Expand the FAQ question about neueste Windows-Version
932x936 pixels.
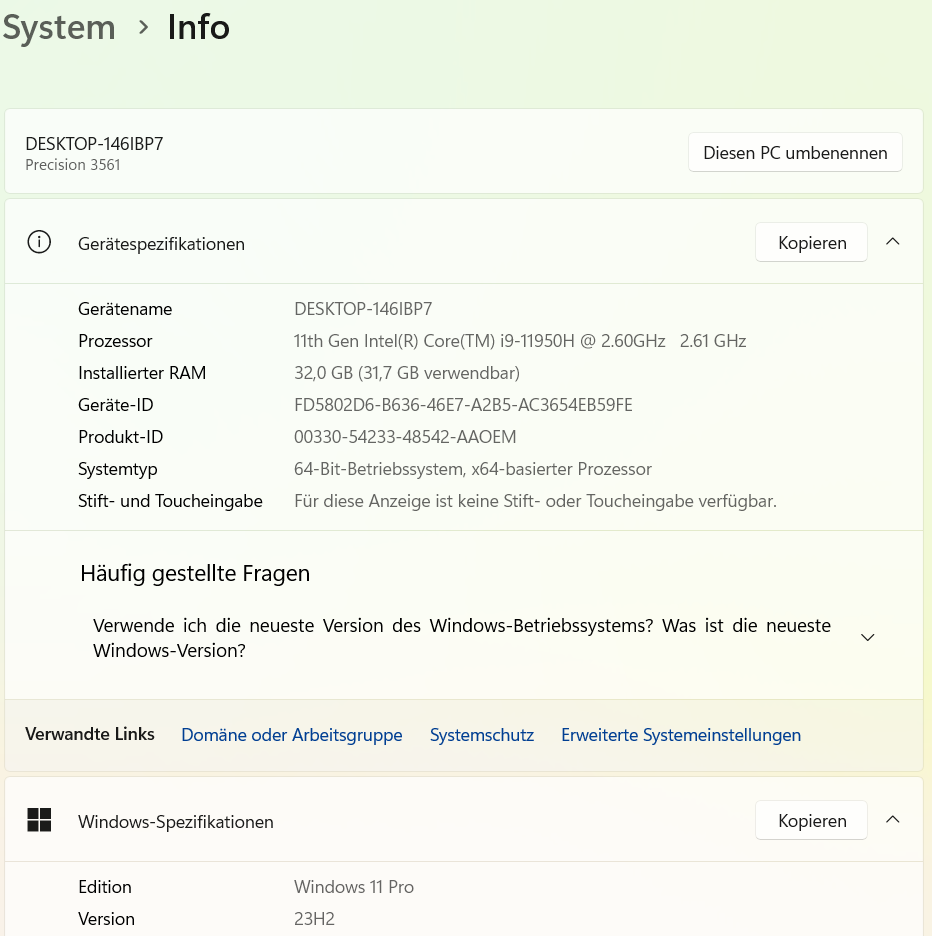[x=462, y=638]
